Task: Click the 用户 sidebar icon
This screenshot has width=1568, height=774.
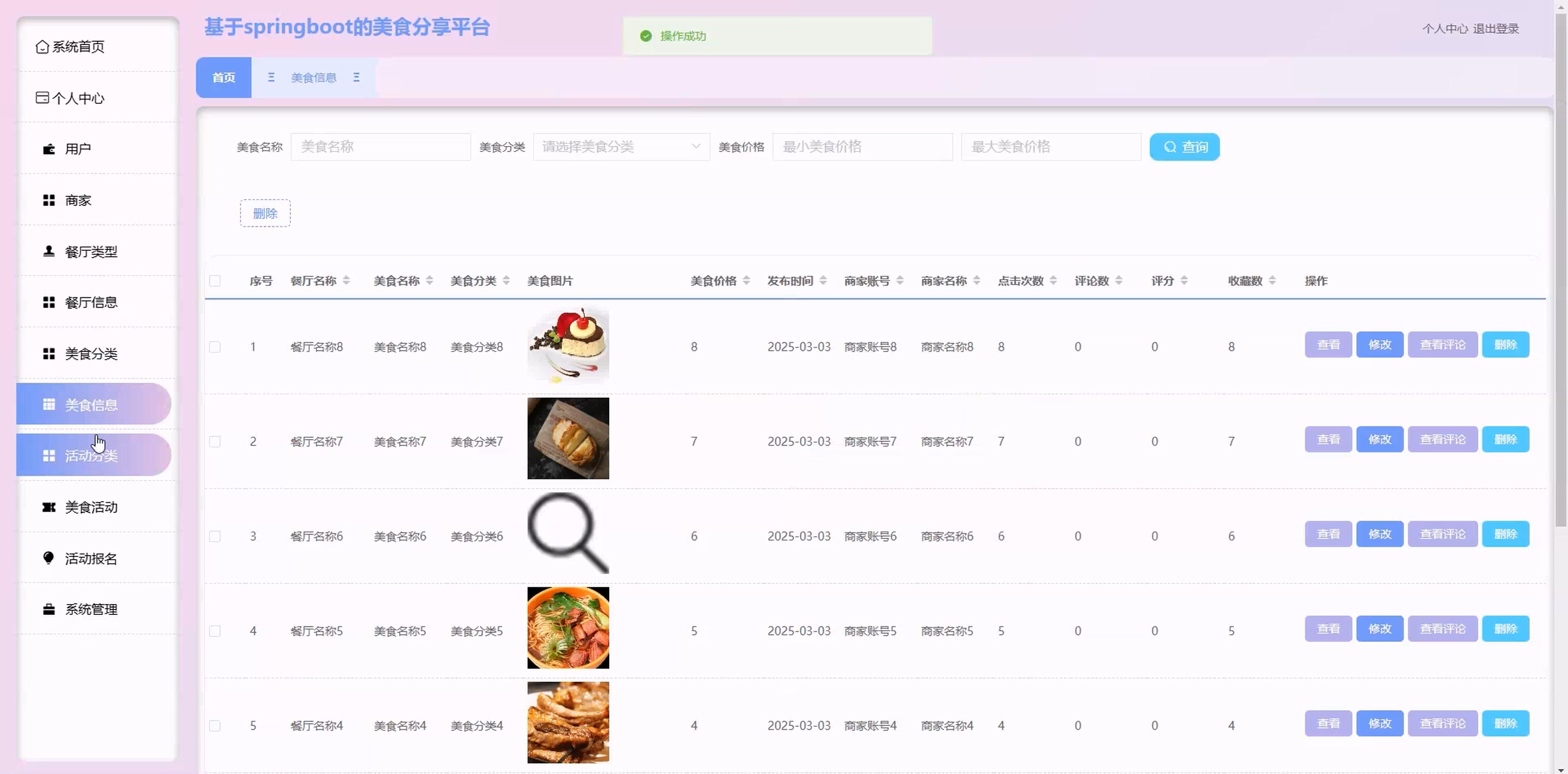Action: (x=49, y=149)
